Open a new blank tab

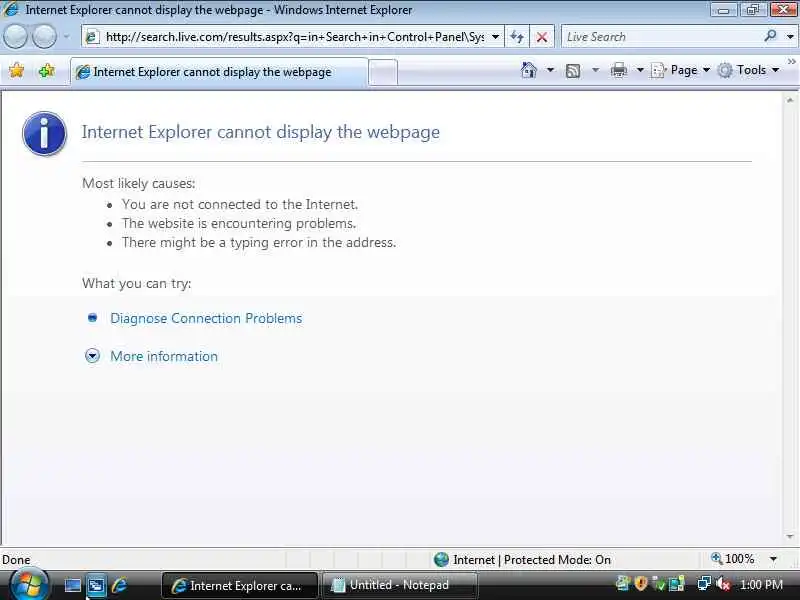[383, 72]
